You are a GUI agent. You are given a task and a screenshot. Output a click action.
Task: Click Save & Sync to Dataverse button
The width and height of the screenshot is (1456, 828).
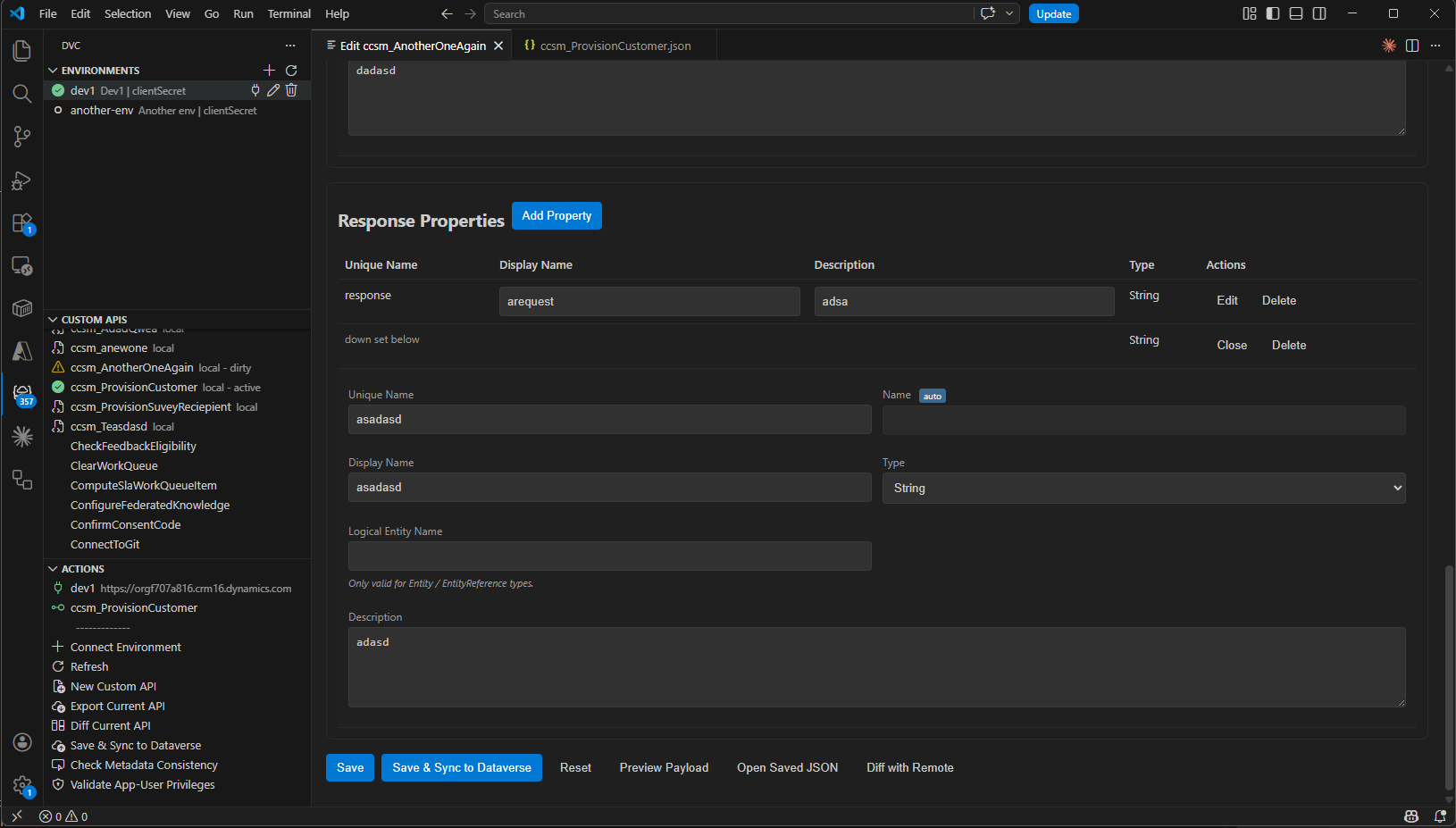(462, 767)
